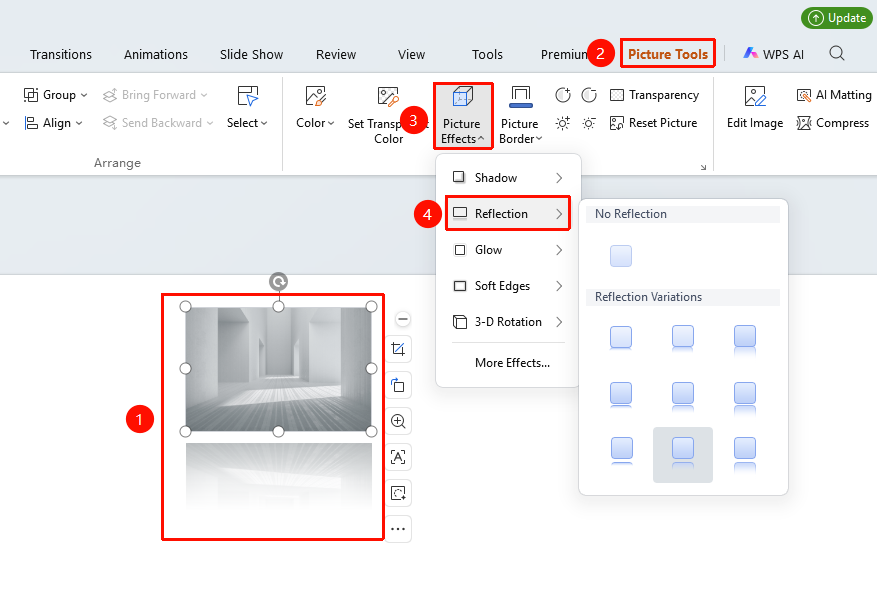Open the Reflection submenu
Image resolution: width=877 pixels, height=602 pixels.
(508, 214)
